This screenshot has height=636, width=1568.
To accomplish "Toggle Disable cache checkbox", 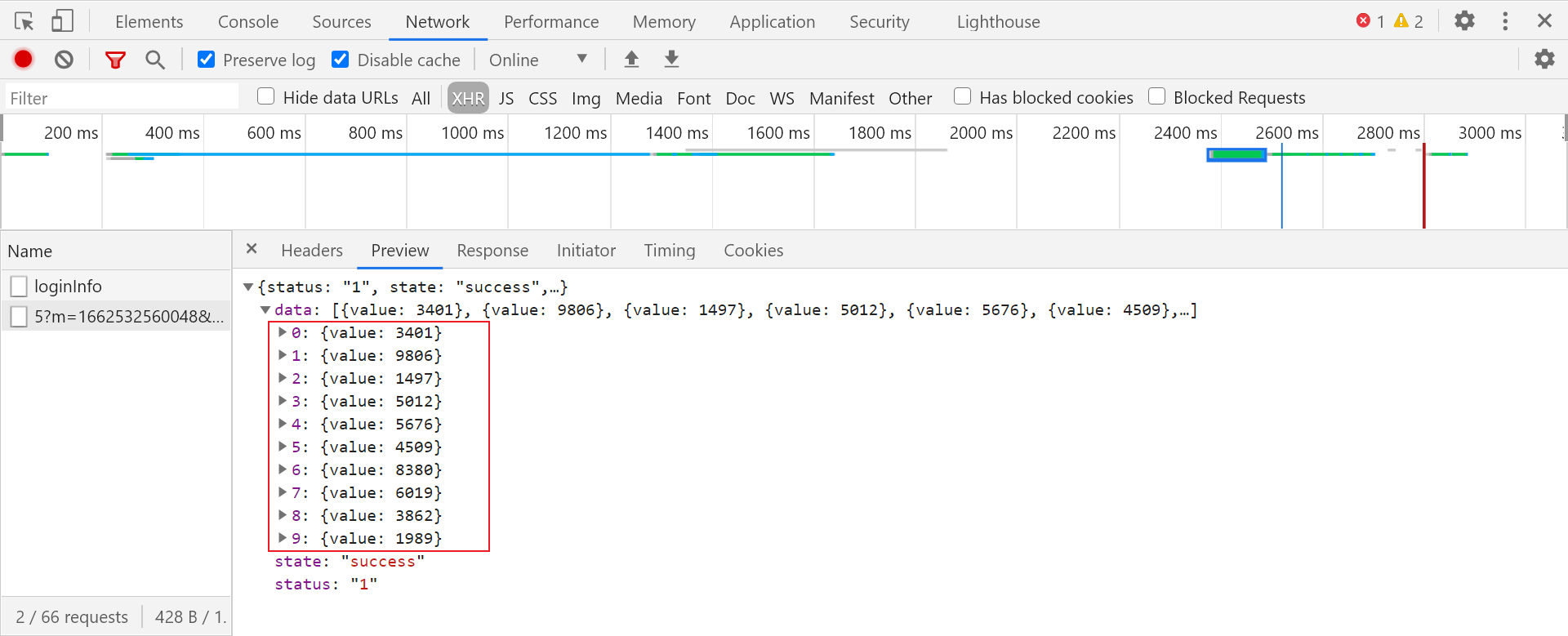I will [341, 60].
